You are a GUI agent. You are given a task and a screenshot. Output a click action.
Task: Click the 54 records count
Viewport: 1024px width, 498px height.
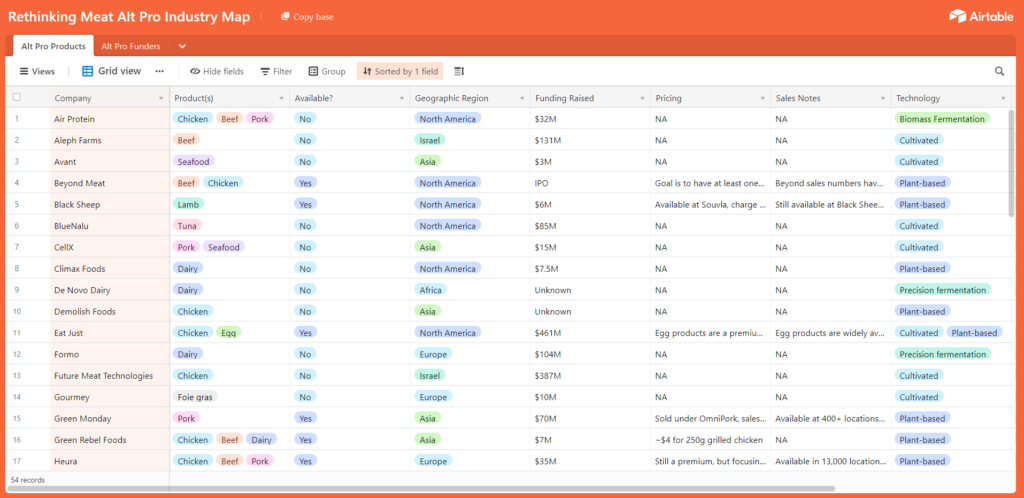pyautogui.click(x=27, y=480)
